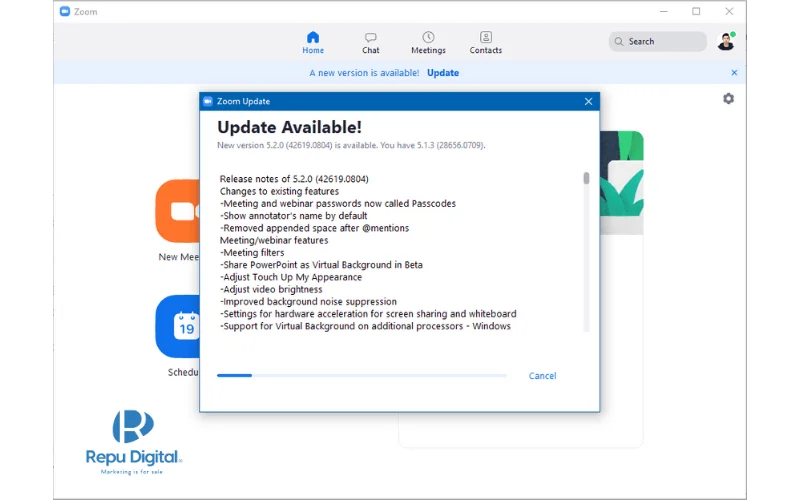Click "Meeting/webinar features" line
800x500 pixels.
[x=274, y=240]
